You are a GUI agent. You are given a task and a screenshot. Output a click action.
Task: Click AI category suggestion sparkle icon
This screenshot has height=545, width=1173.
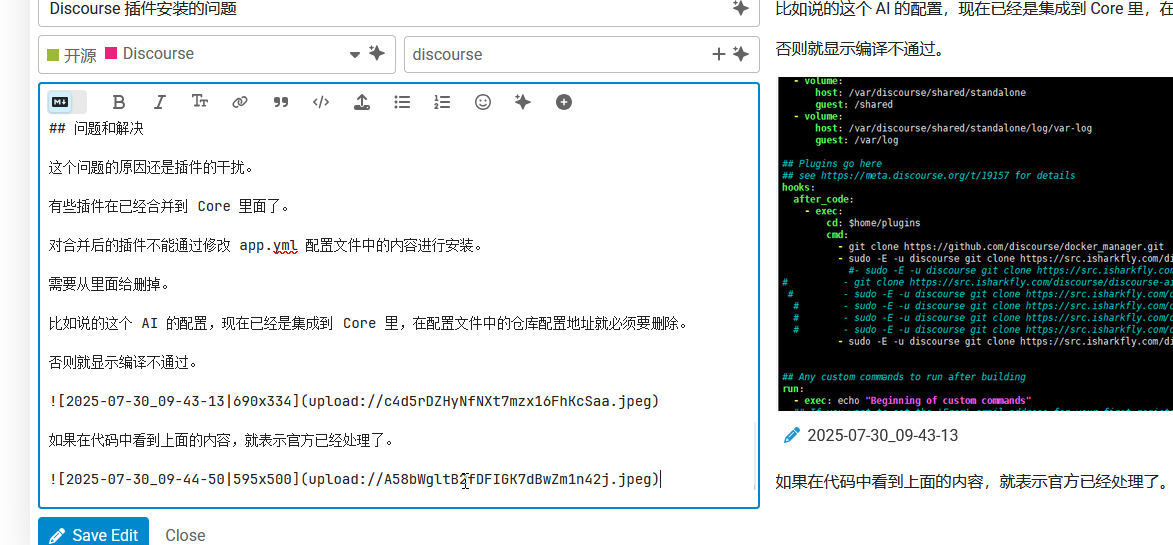[376, 54]
